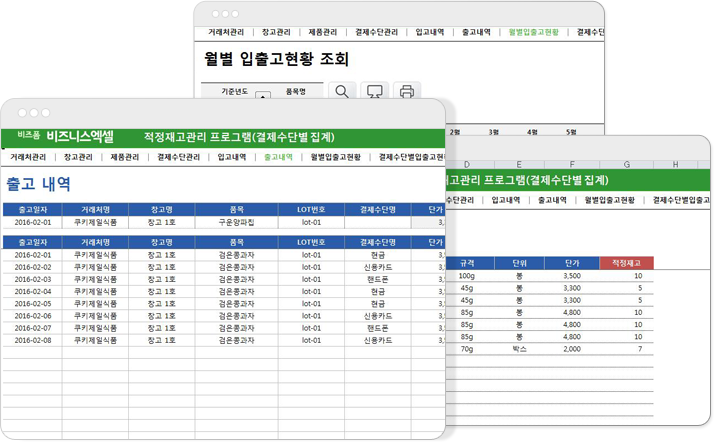Viewport: 714px width, 442px height.
Task: Click the 2,000 price cell
Action: coord(572,349)
